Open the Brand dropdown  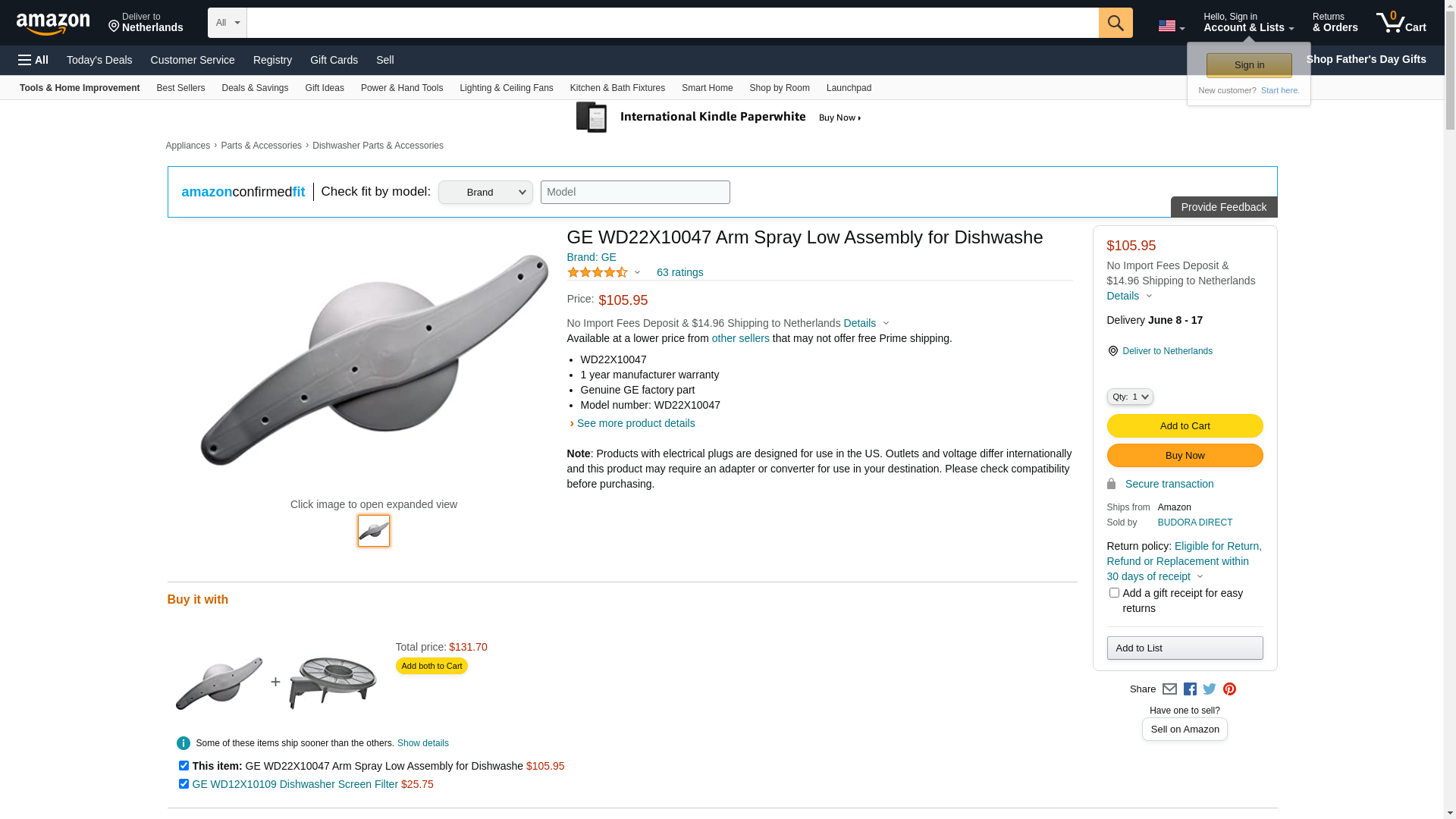point(485,192)
